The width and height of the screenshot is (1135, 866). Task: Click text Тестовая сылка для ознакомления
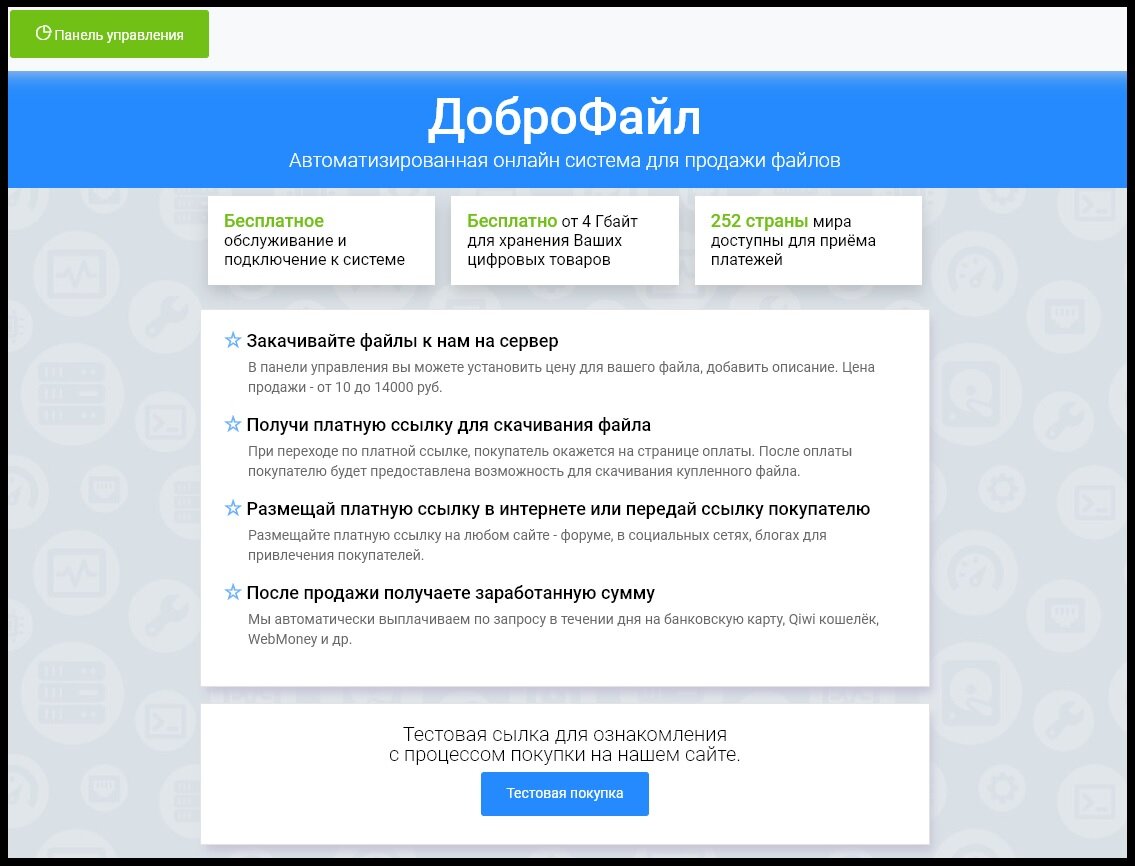565,734
